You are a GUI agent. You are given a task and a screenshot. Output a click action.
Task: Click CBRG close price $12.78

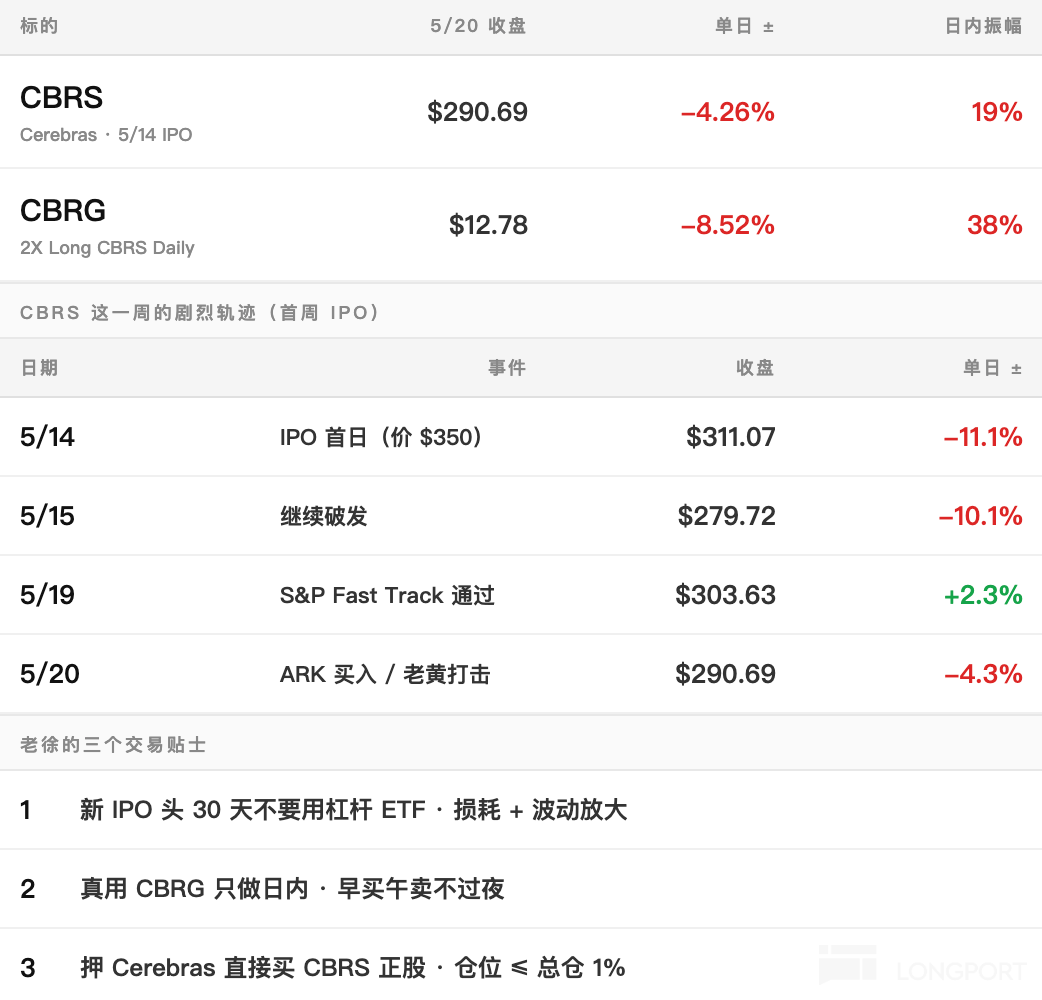coord(488,225)
